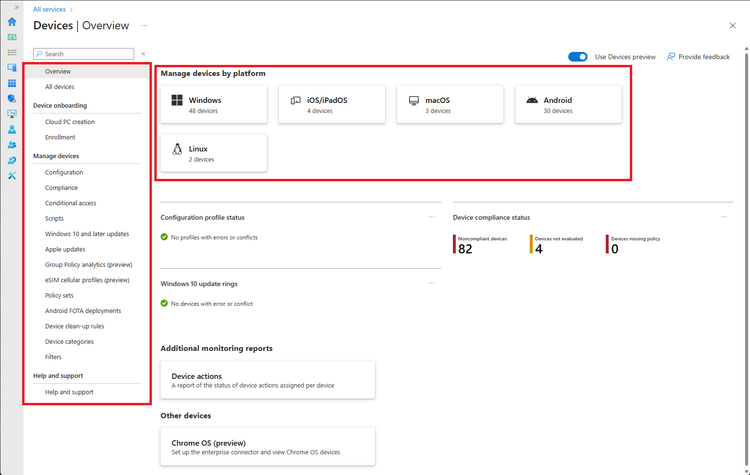750x475 pixels.
Task: Open the Users person icon
Action: 12,129
